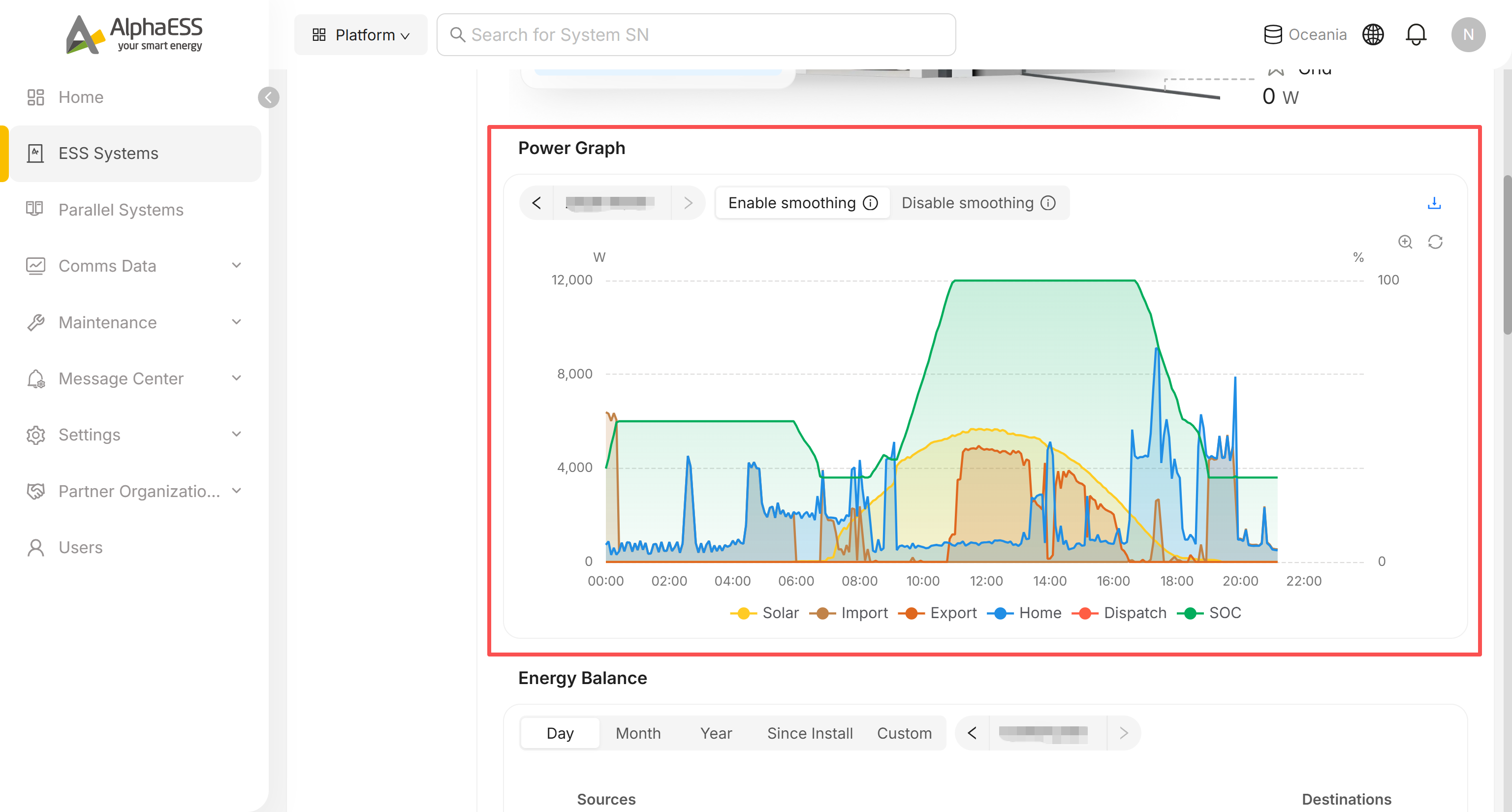Viewport: 1512px width, 812px height.
Task: Open ESS Systems page
Action: coord(135,153)
